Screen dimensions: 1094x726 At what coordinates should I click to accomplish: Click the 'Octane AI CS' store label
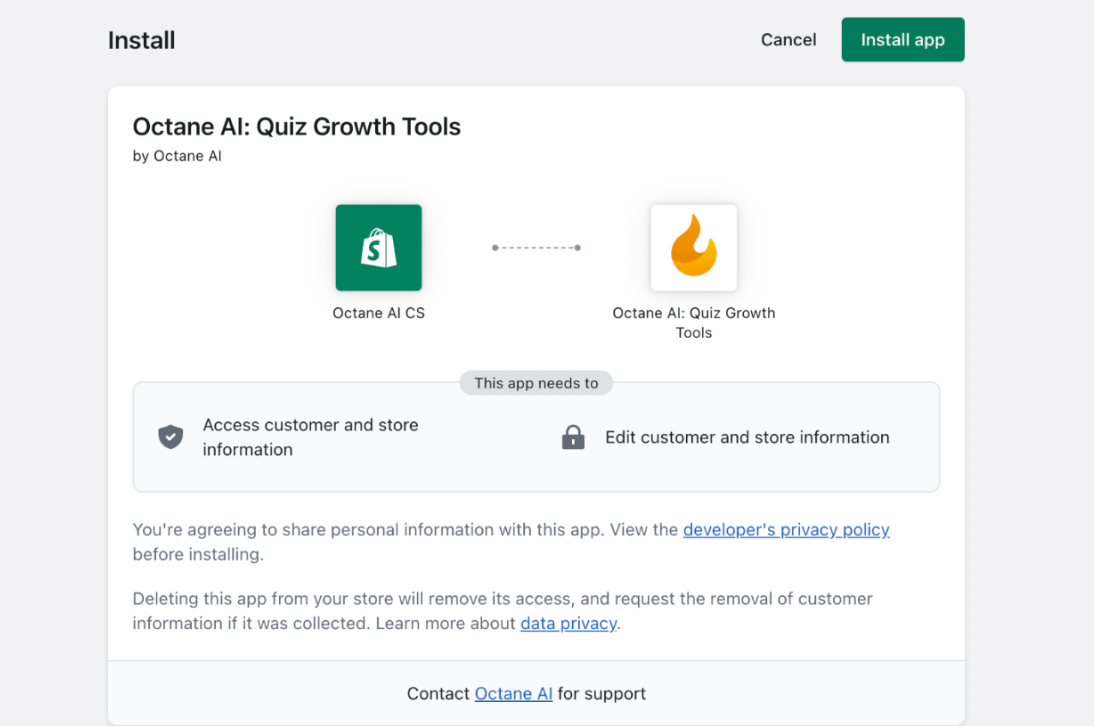379,313
